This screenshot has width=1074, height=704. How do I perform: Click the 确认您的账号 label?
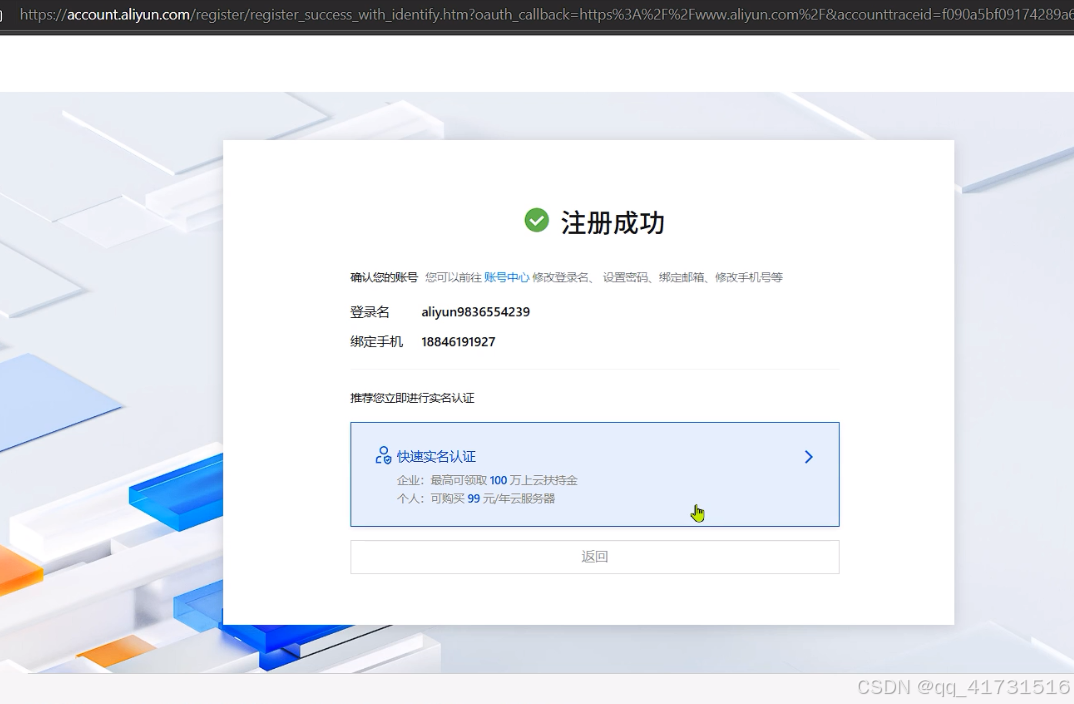(384, 277)
